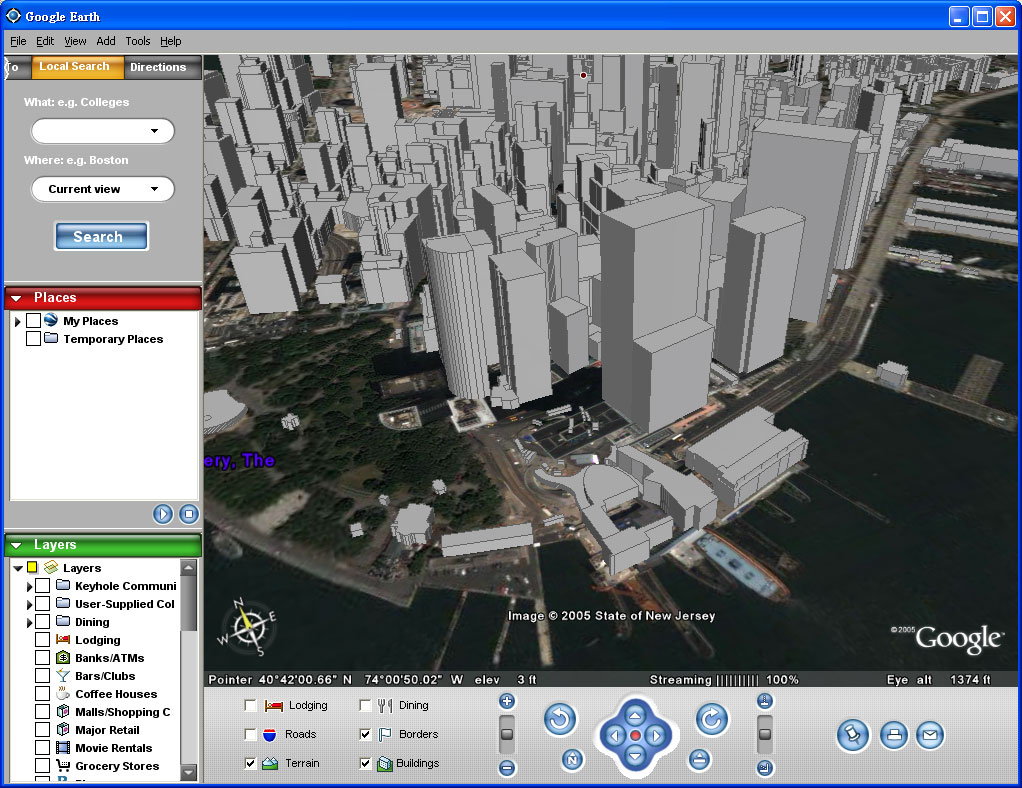Add a placemark with pushpin button
This screenshot has height=788, width=1022.
(853, 735)
